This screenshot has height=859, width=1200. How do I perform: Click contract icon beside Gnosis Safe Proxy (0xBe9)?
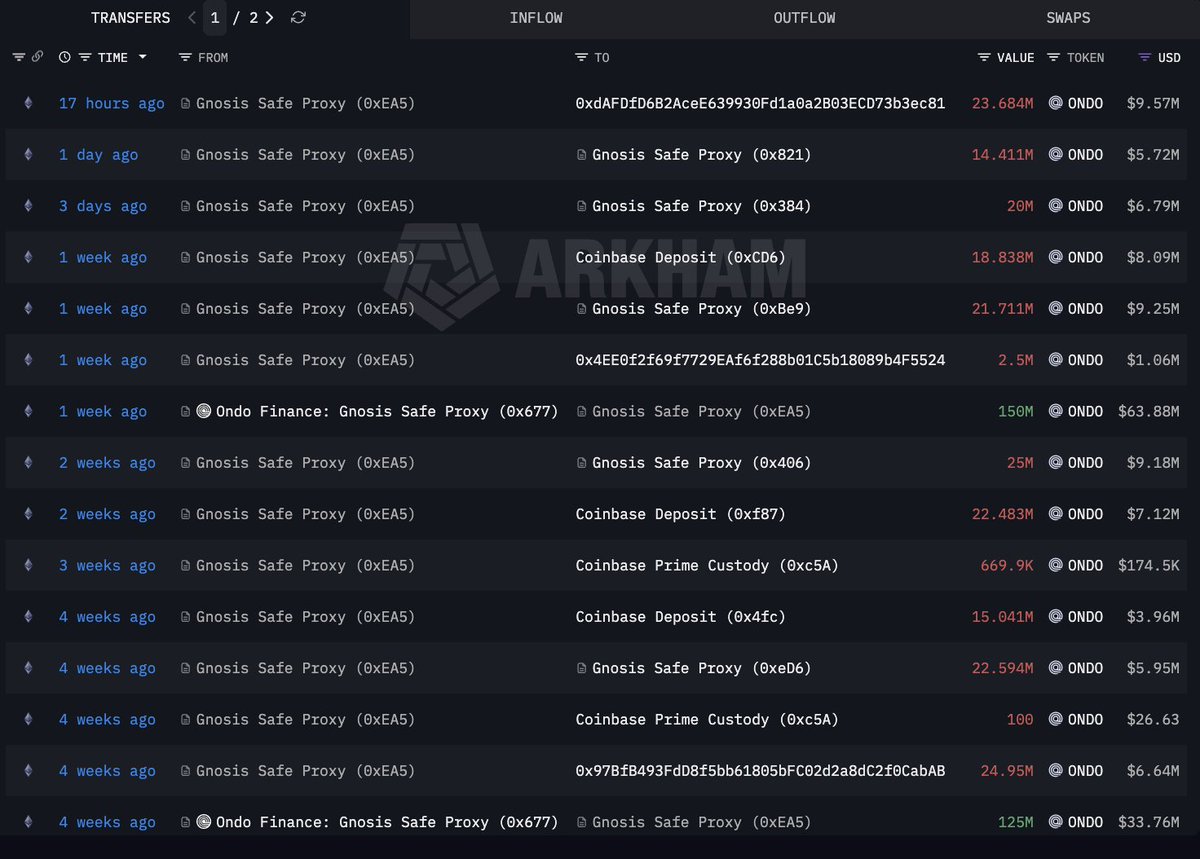click(x=582, y=309)
